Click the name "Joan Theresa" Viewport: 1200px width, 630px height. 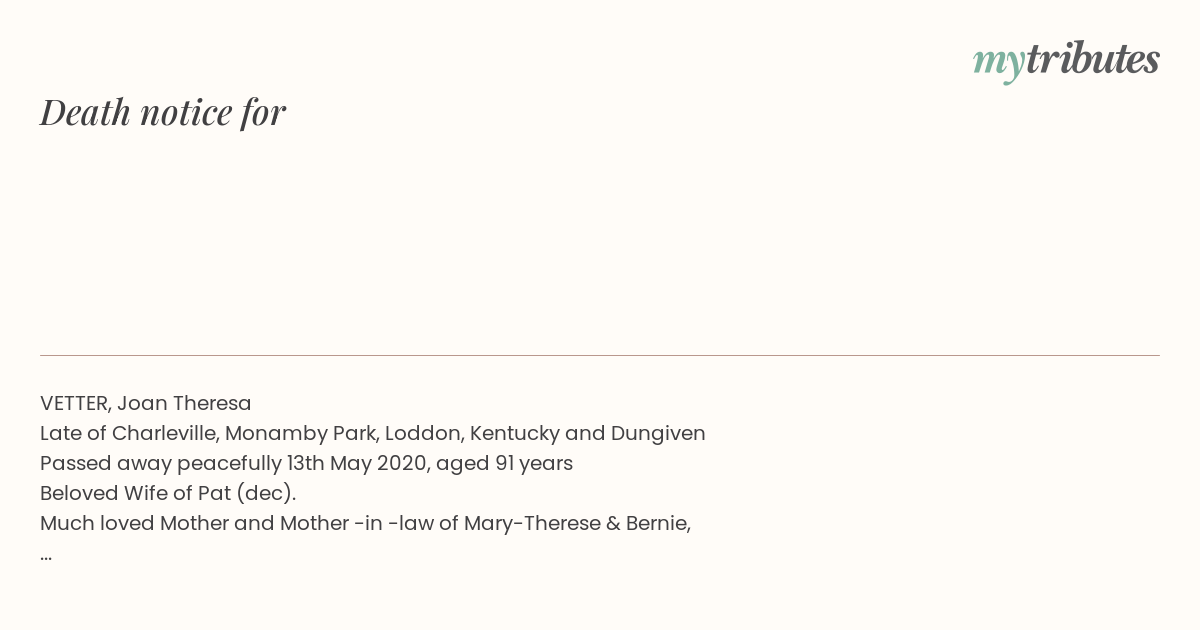(x=184, y=404)
